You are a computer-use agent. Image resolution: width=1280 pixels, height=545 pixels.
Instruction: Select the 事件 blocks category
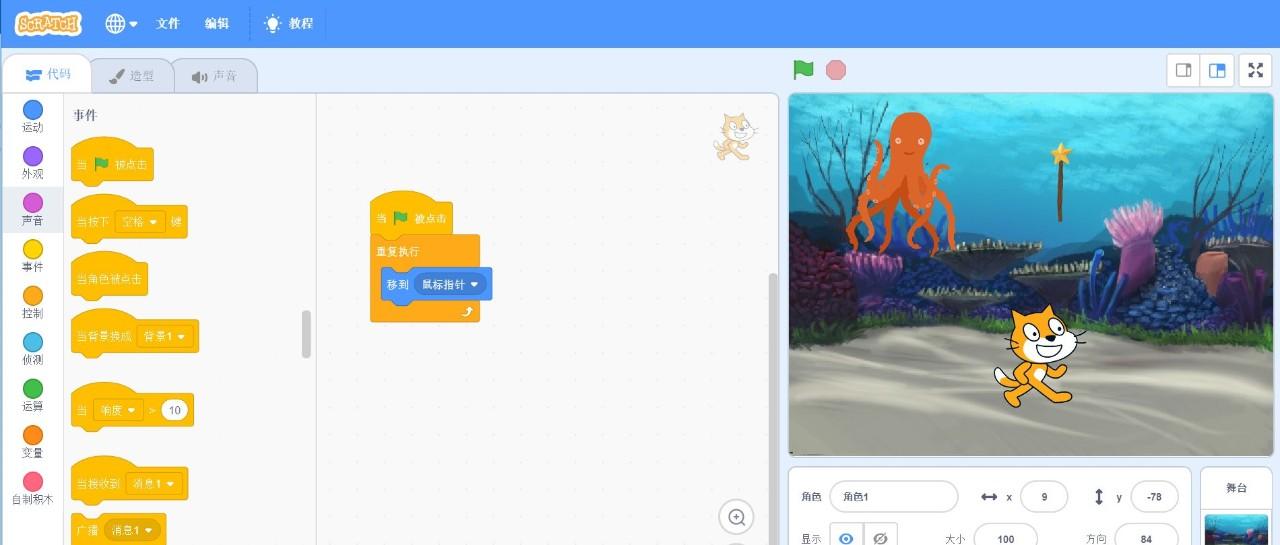[33, 255]
